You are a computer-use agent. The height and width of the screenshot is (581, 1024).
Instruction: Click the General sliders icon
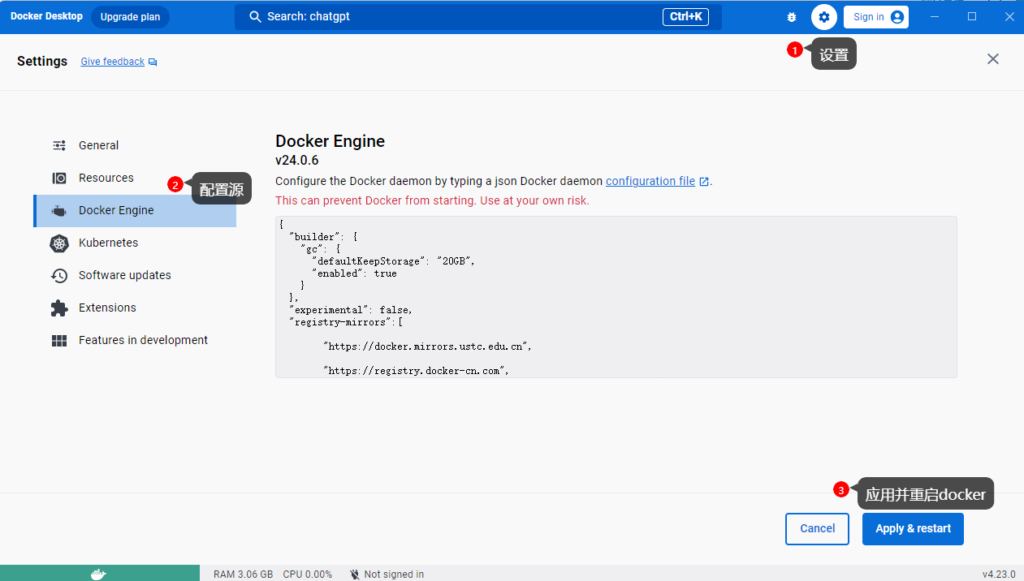coord(59,146)
